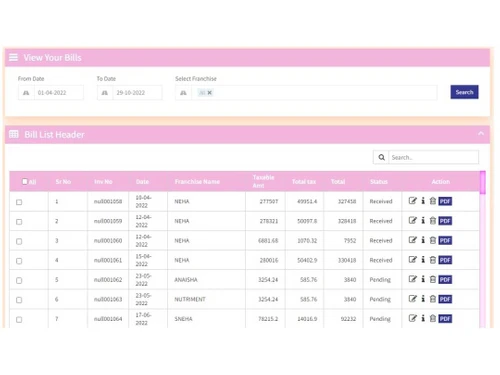Open PDF for bill null001059
Screen dimensions: 500x375
(x=445, y=221)
